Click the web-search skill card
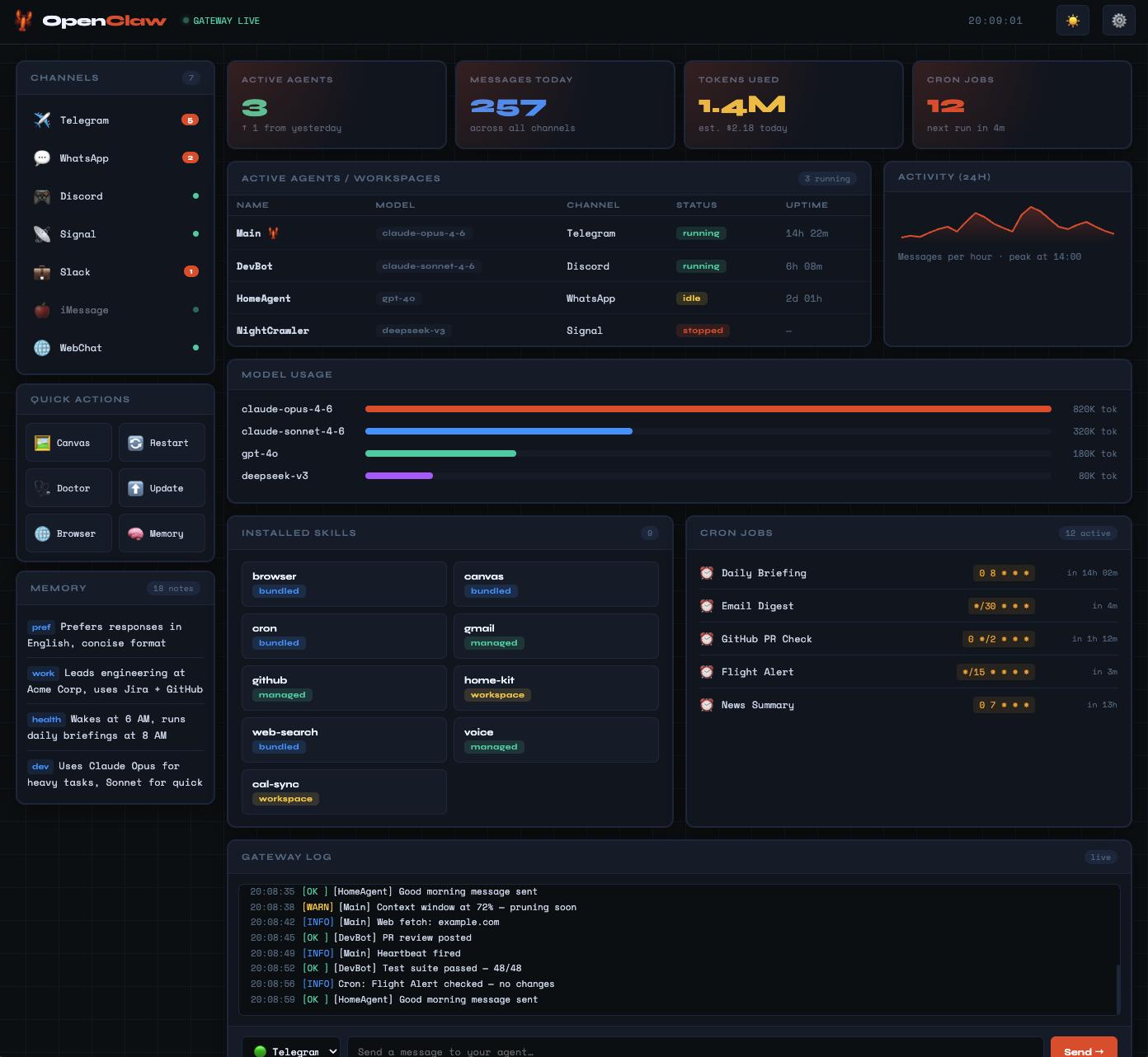Screen dimensions: 1148x1057 344,740
